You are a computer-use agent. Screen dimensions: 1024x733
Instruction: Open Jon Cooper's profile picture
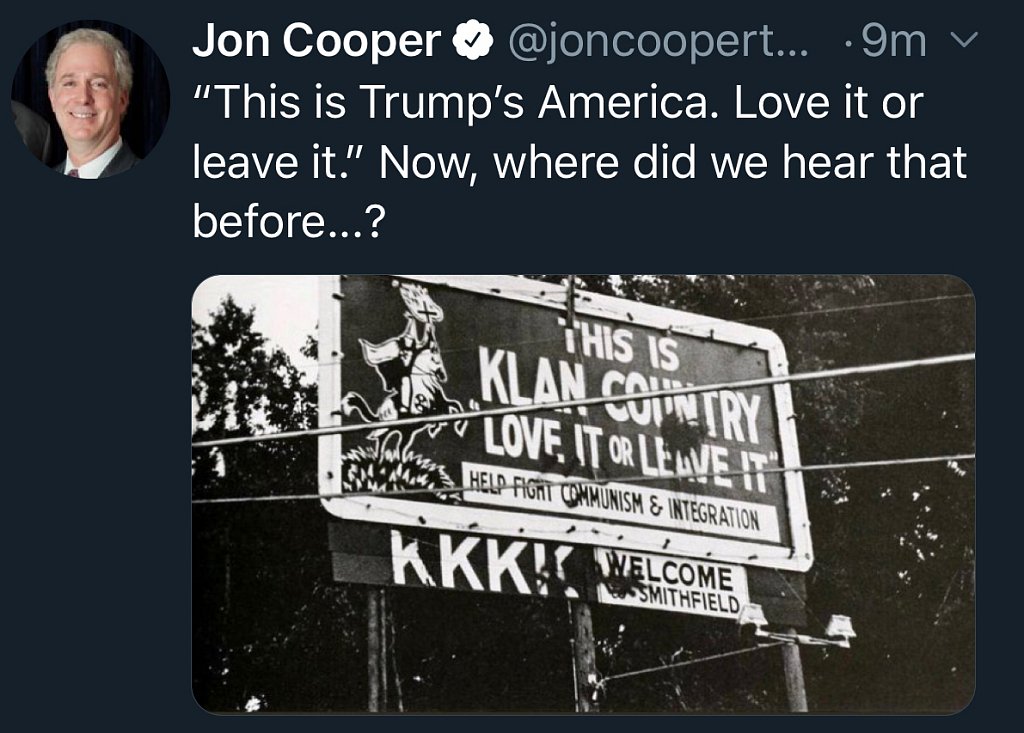click(90, 100)
